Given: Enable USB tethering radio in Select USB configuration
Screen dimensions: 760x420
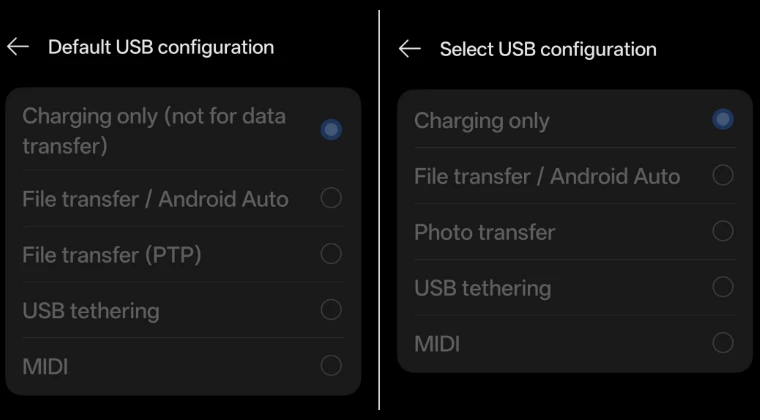Looking at the screenshot, I should 723,288.
